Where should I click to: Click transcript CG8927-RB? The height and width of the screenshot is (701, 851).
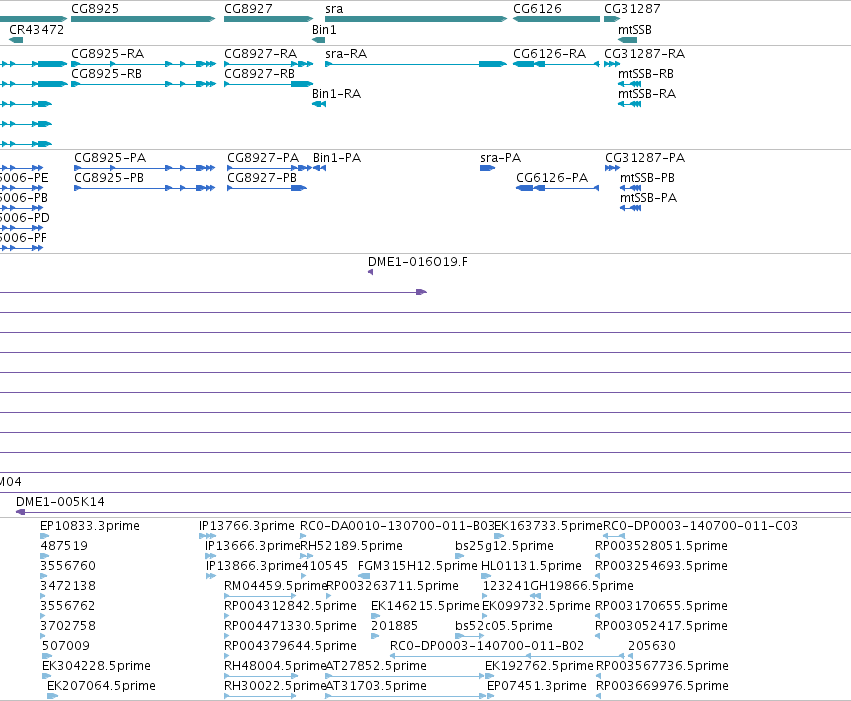coord(259,74)
